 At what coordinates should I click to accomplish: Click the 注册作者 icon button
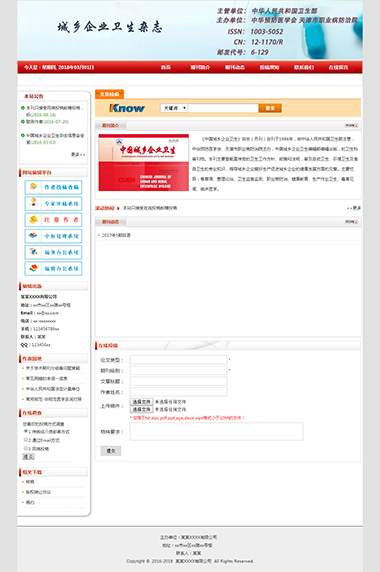(x=53, y=220)
